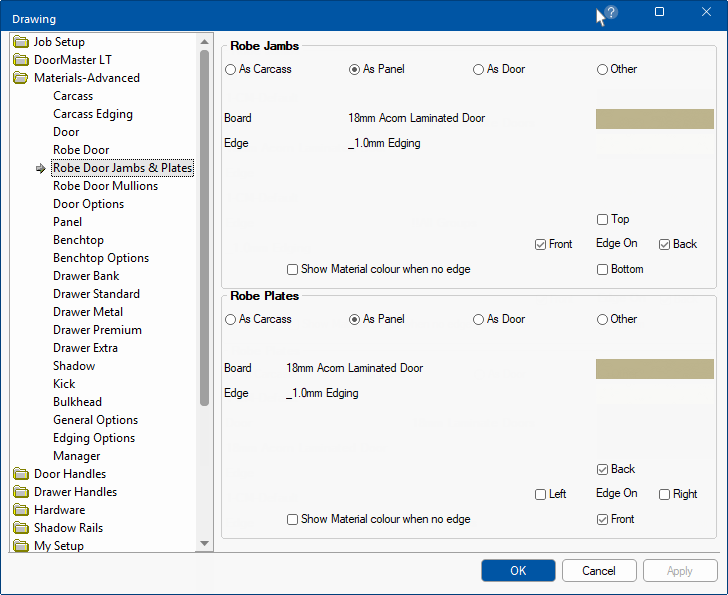
Task: Enable Bottom edge on Robe Jambs
Action: pyautogui.click(x=602, y=270)
